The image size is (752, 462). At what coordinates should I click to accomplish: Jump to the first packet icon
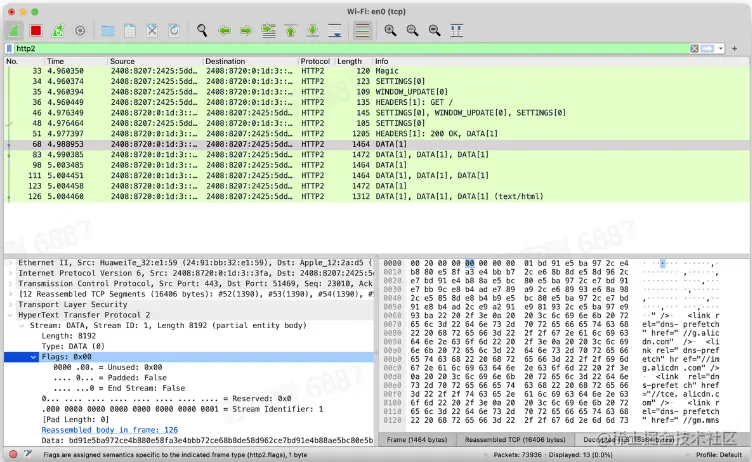290,31
